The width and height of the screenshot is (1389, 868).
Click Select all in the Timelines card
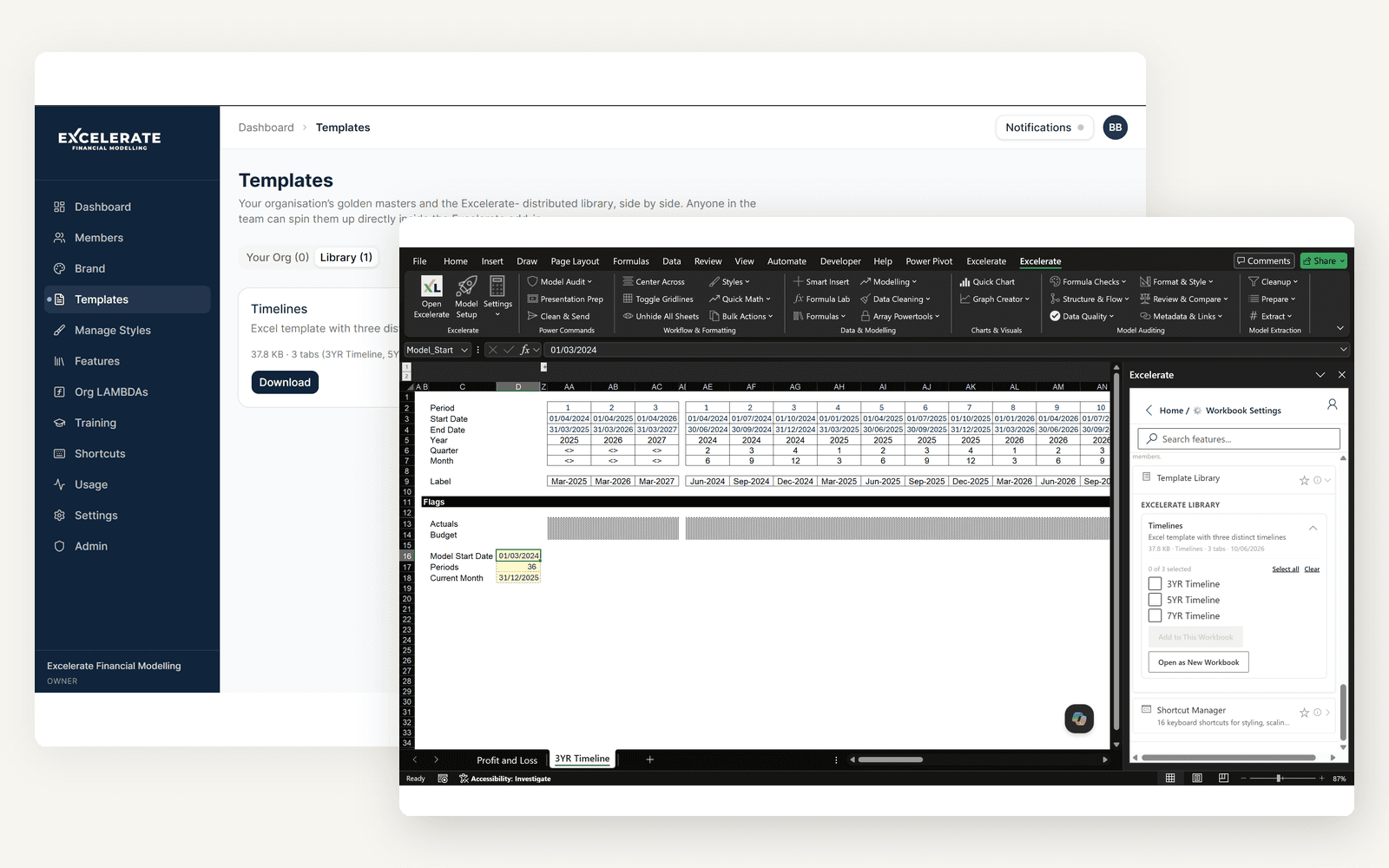(x=1286, y=569)
